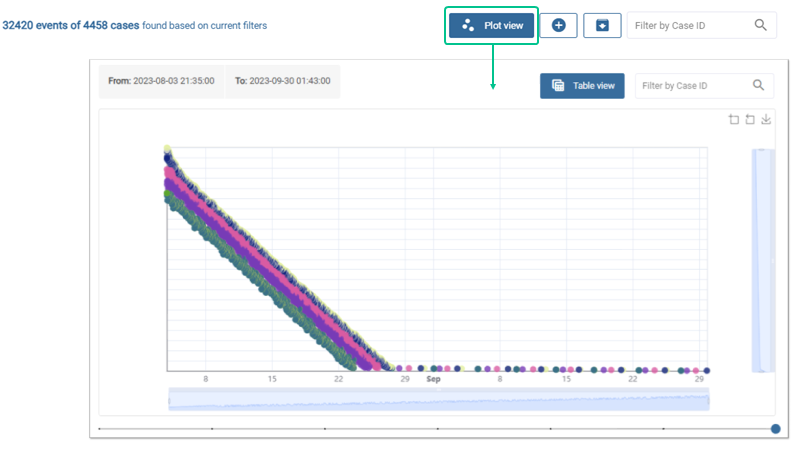Select the first zoom crop icon on chart
This screenshot has height=451, width=800.
click(734, 120)
